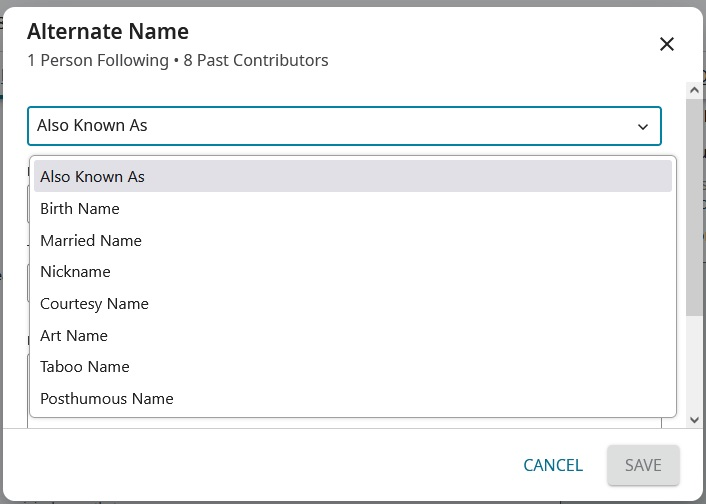Click the 1 Person Following text
The width and height of the screenshot is (706, 504).
(x=98, y=61)
